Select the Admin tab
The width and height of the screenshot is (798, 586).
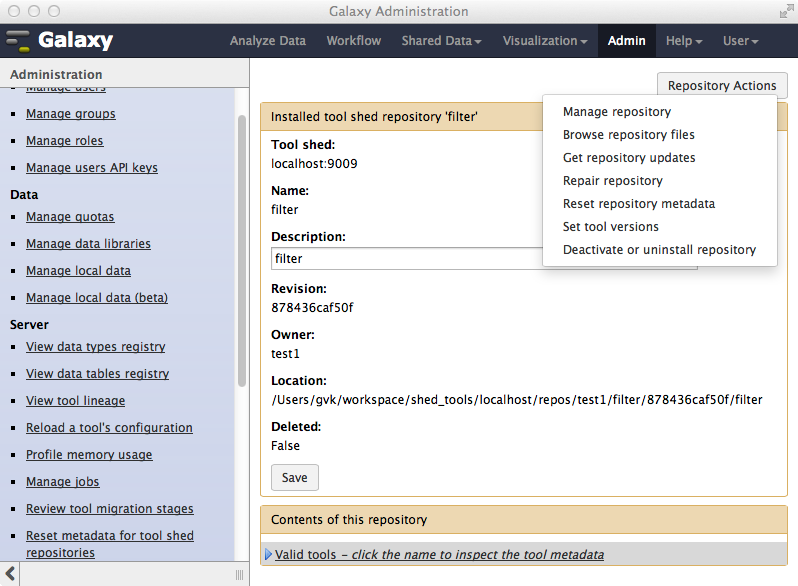click(x=626, y=41)
